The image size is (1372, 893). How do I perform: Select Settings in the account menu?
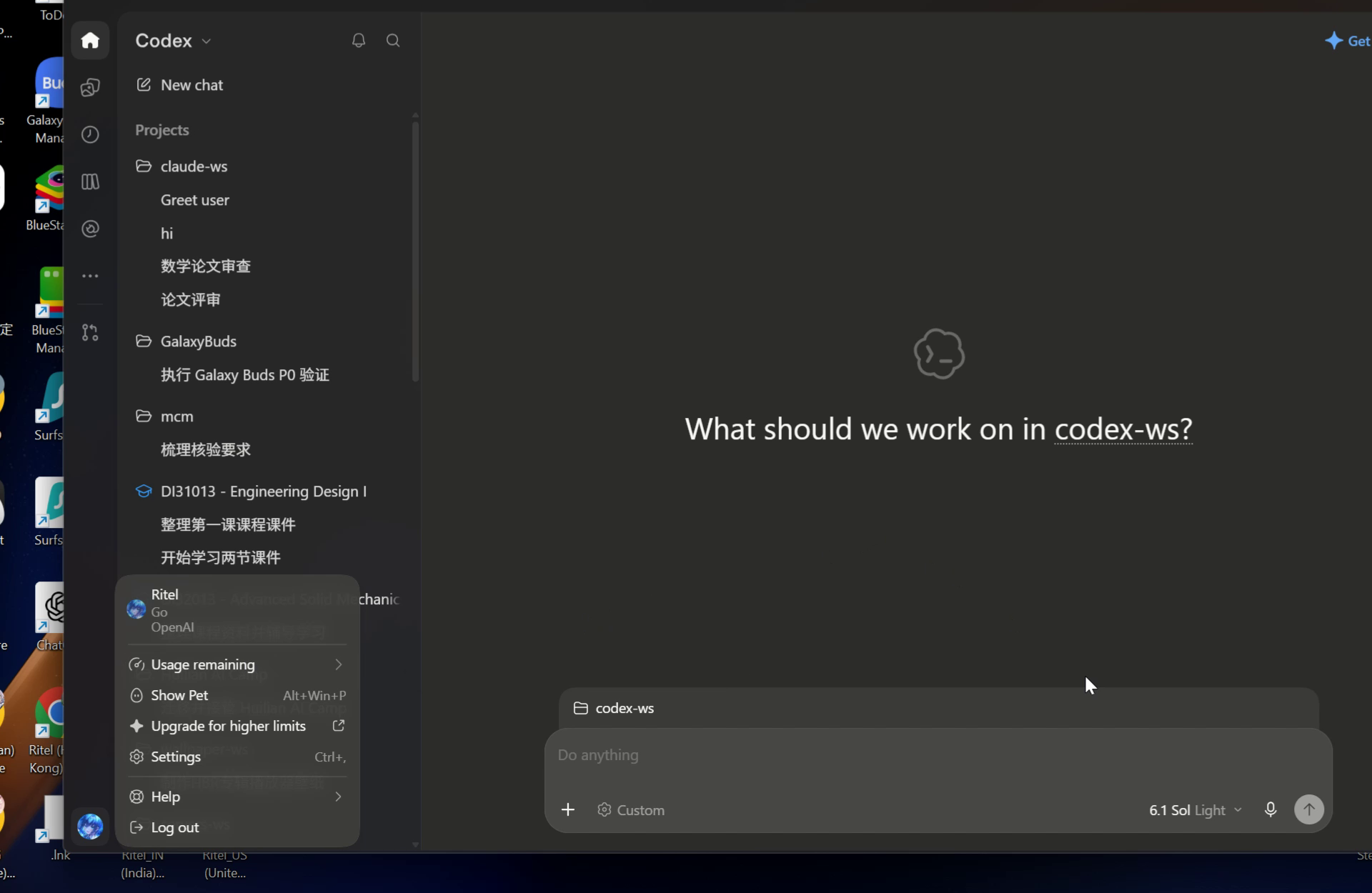[237, 757]
